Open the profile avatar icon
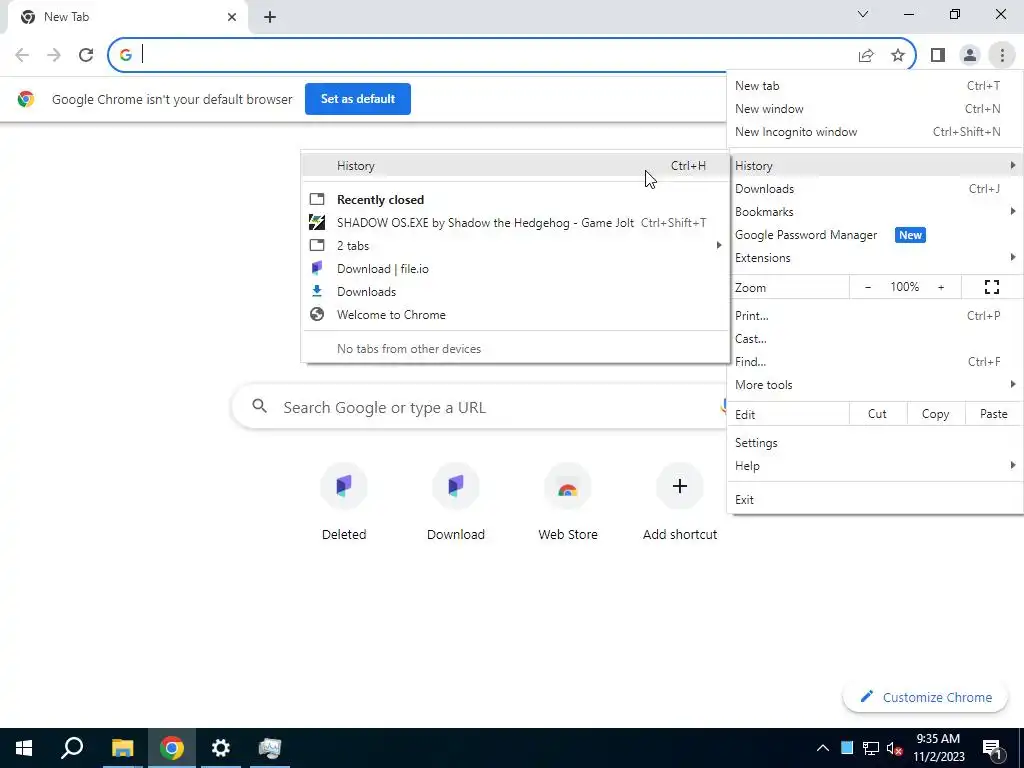 pos(970,56)
